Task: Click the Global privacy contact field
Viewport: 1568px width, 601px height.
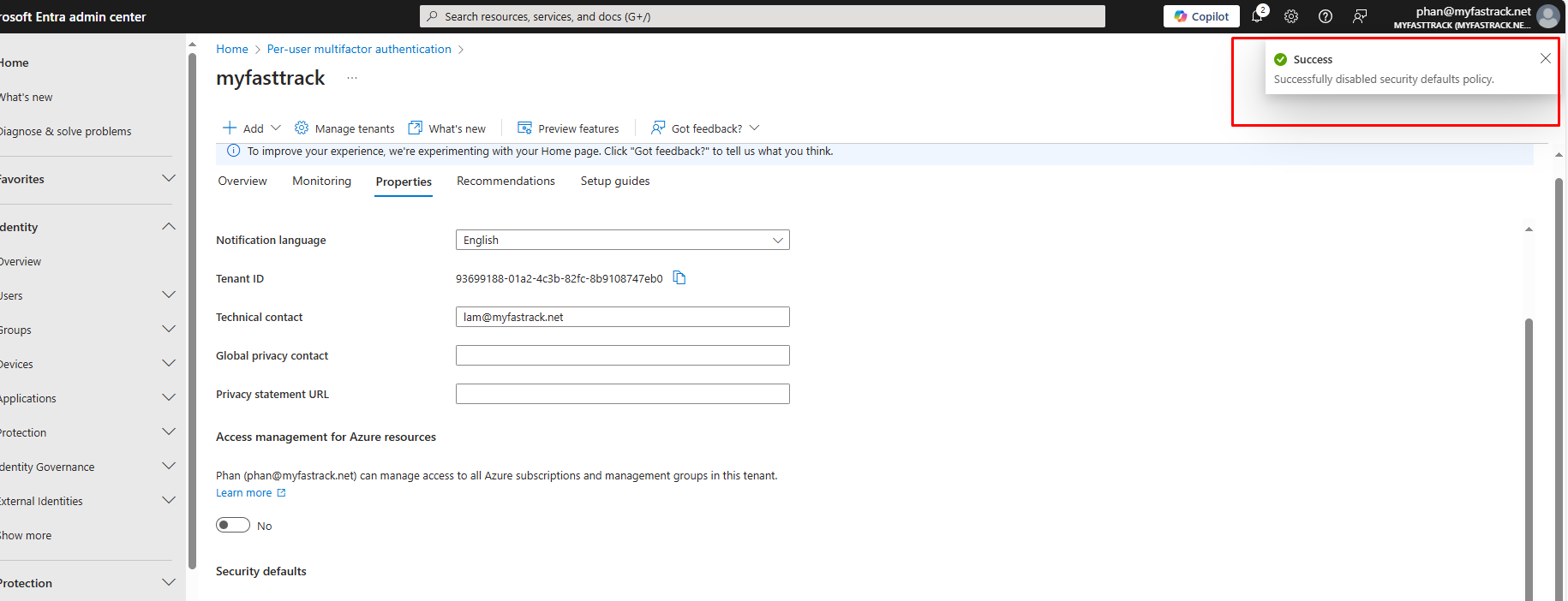Action: (623, 355)
